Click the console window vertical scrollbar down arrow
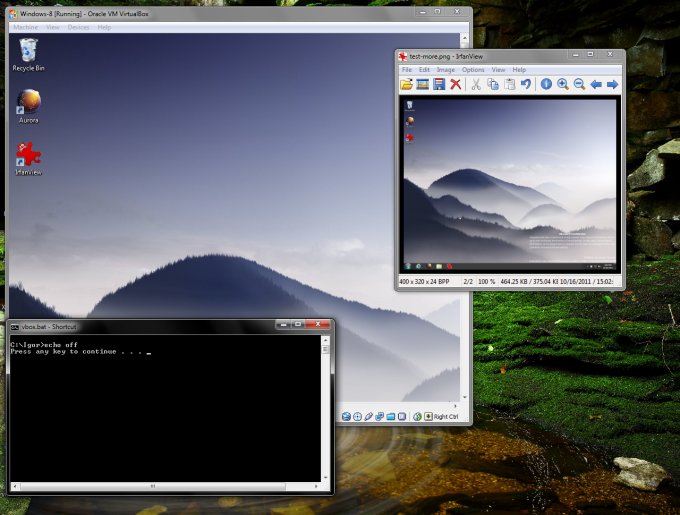Image resolution: width=680 pixels, height=515 pixels. 325,478
